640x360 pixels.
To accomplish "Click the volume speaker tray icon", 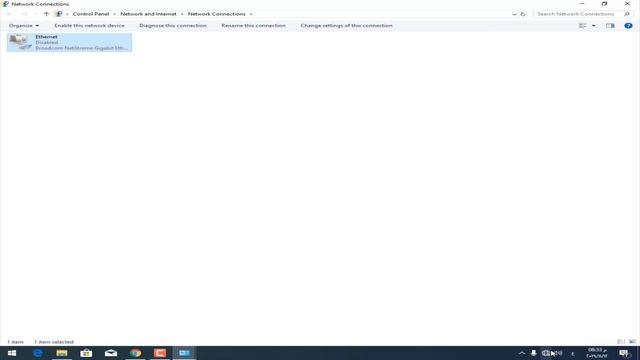I will tap(559, 353).
